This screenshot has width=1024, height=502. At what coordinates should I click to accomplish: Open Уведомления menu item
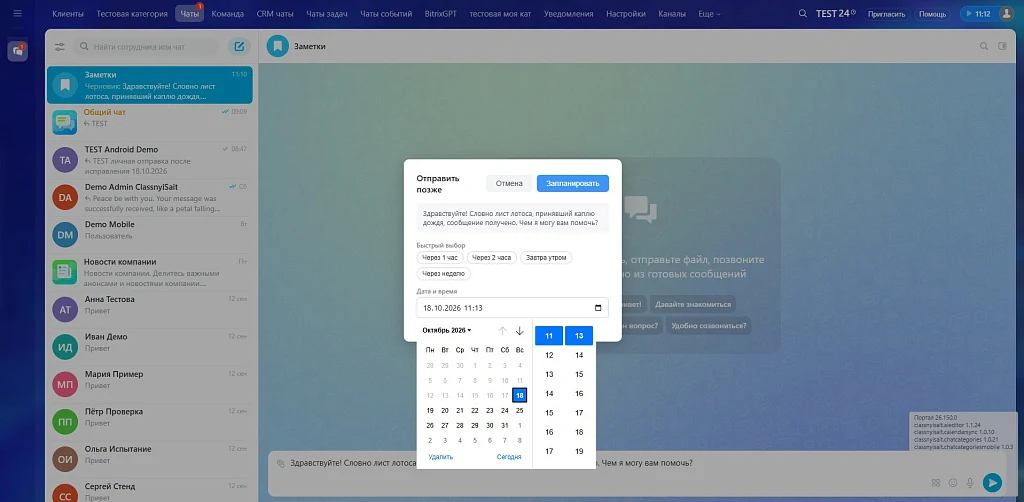[x=569, y=14]
